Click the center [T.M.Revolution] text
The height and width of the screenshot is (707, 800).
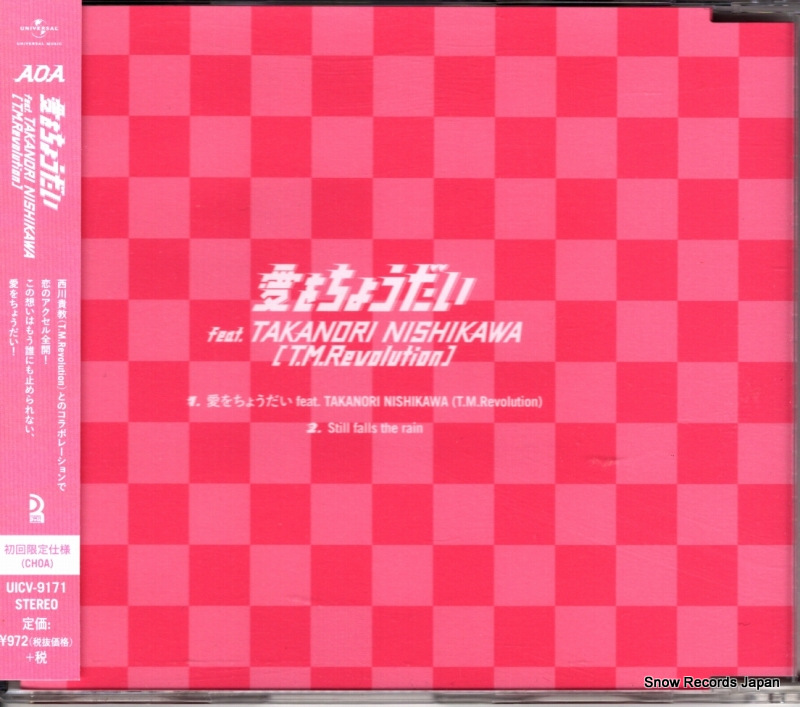(362, 356)
